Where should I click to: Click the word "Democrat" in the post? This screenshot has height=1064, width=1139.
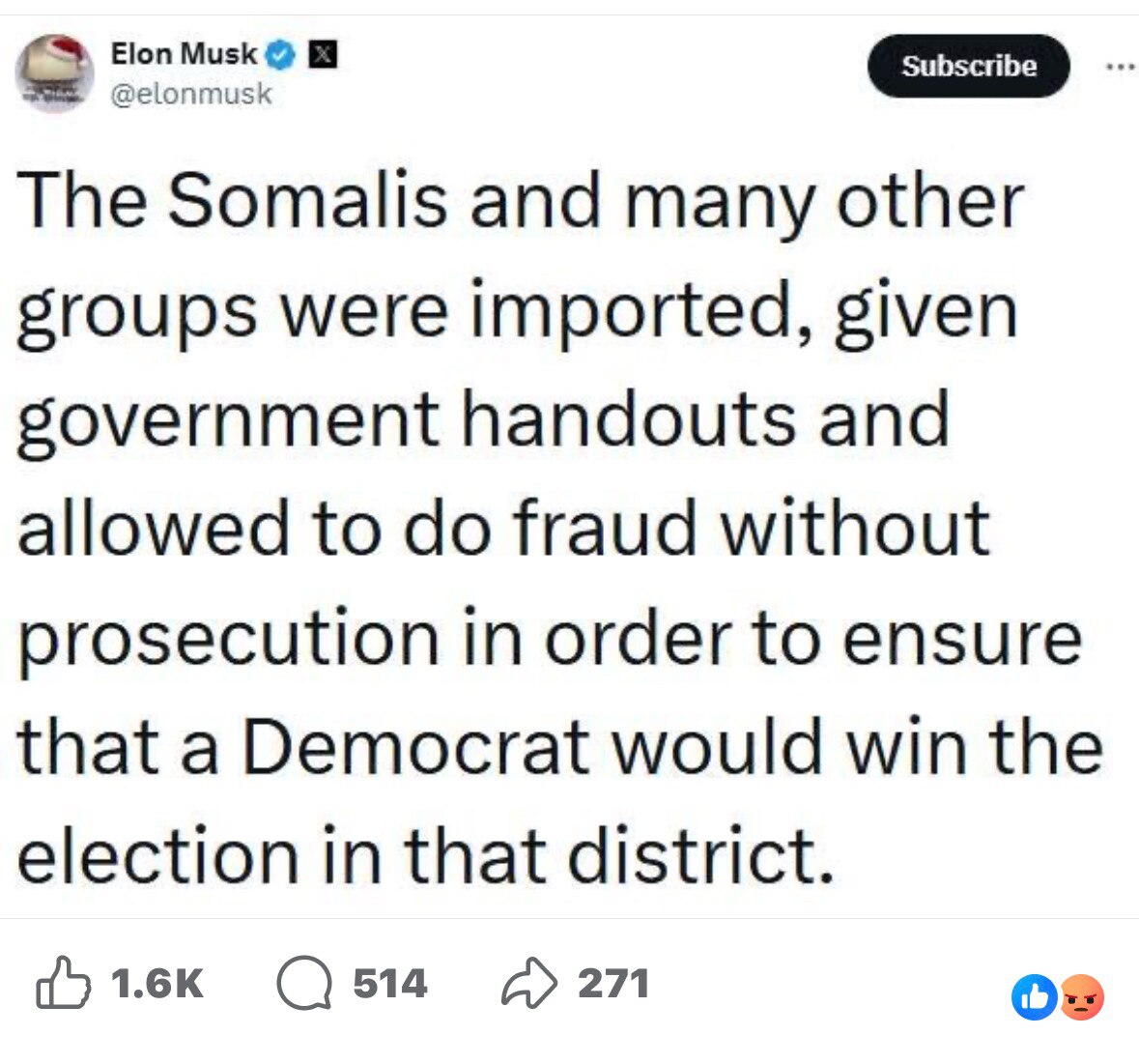point(415,747)
